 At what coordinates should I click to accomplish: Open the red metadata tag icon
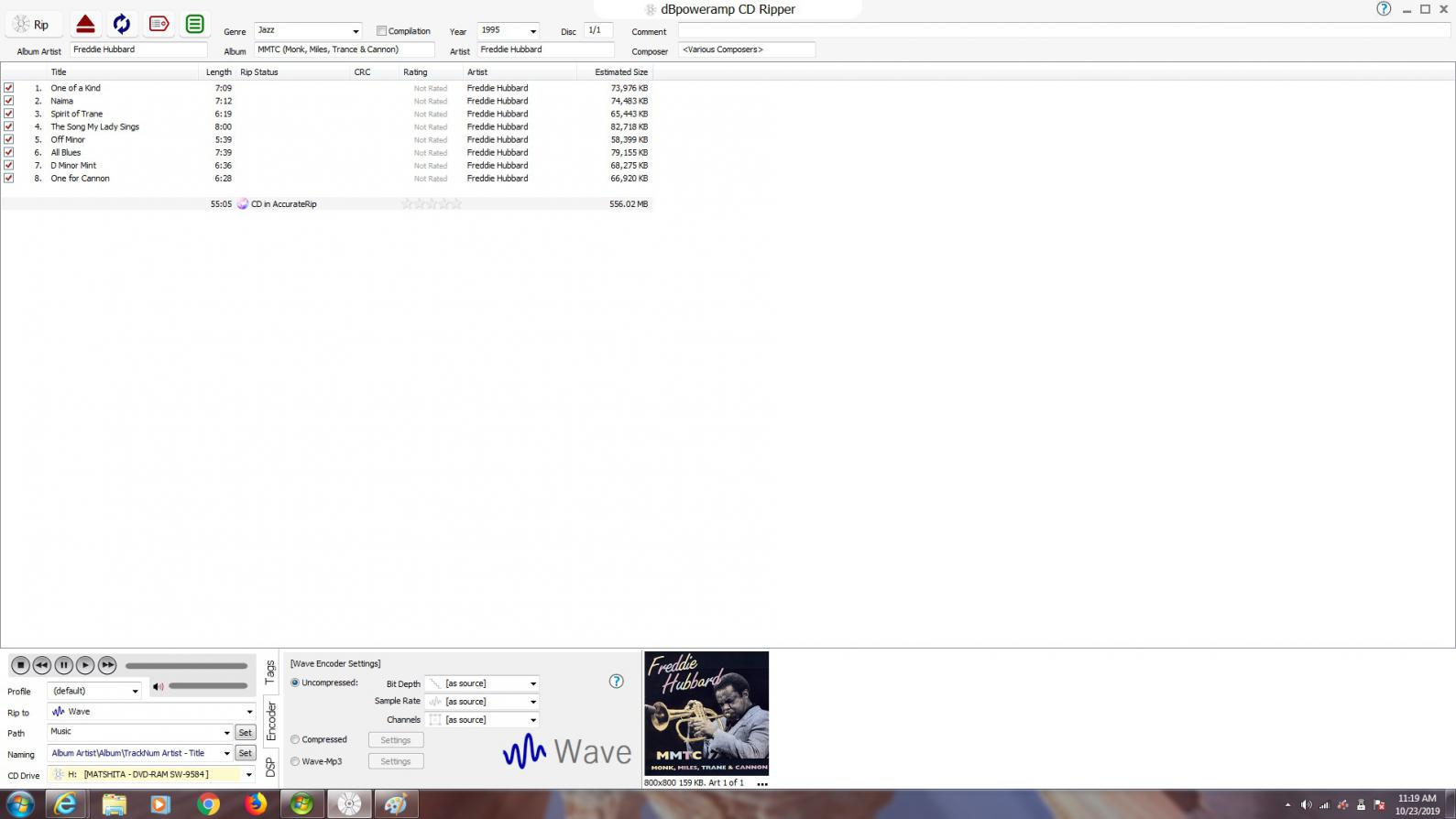pyautogui.click(x=159, y=24)
